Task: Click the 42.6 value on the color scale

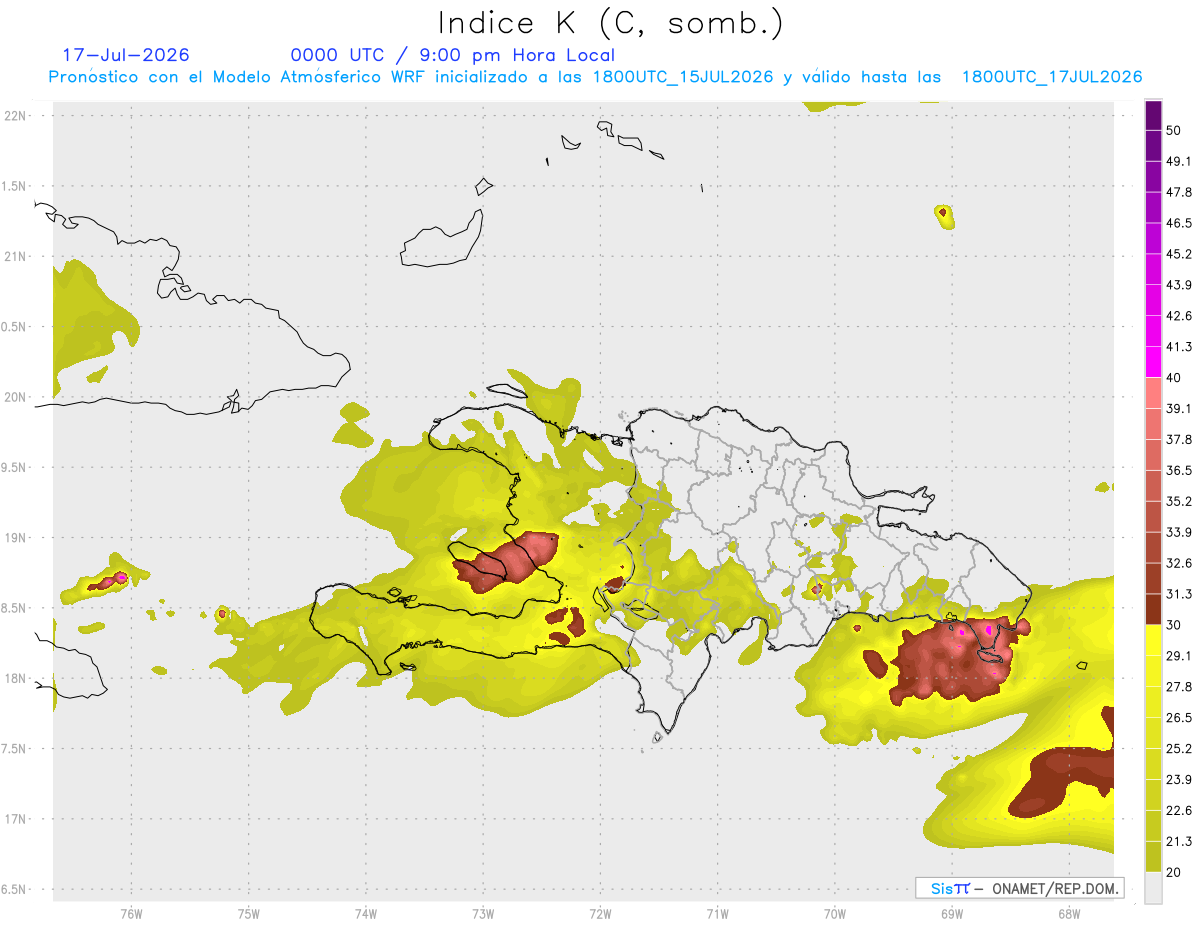Action: 1179,316
